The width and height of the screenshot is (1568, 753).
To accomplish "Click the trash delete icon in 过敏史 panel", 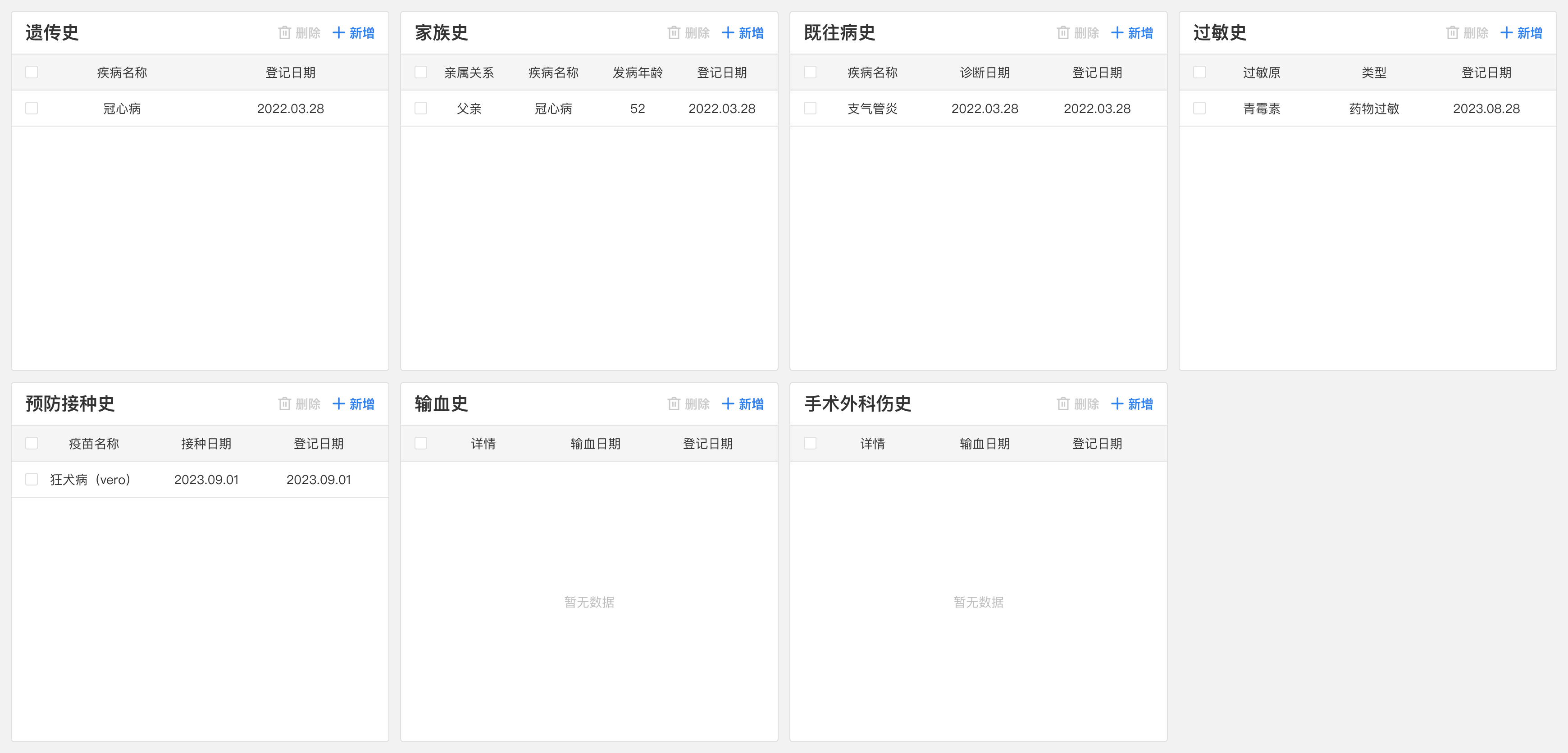I will tap(1452, 33).
